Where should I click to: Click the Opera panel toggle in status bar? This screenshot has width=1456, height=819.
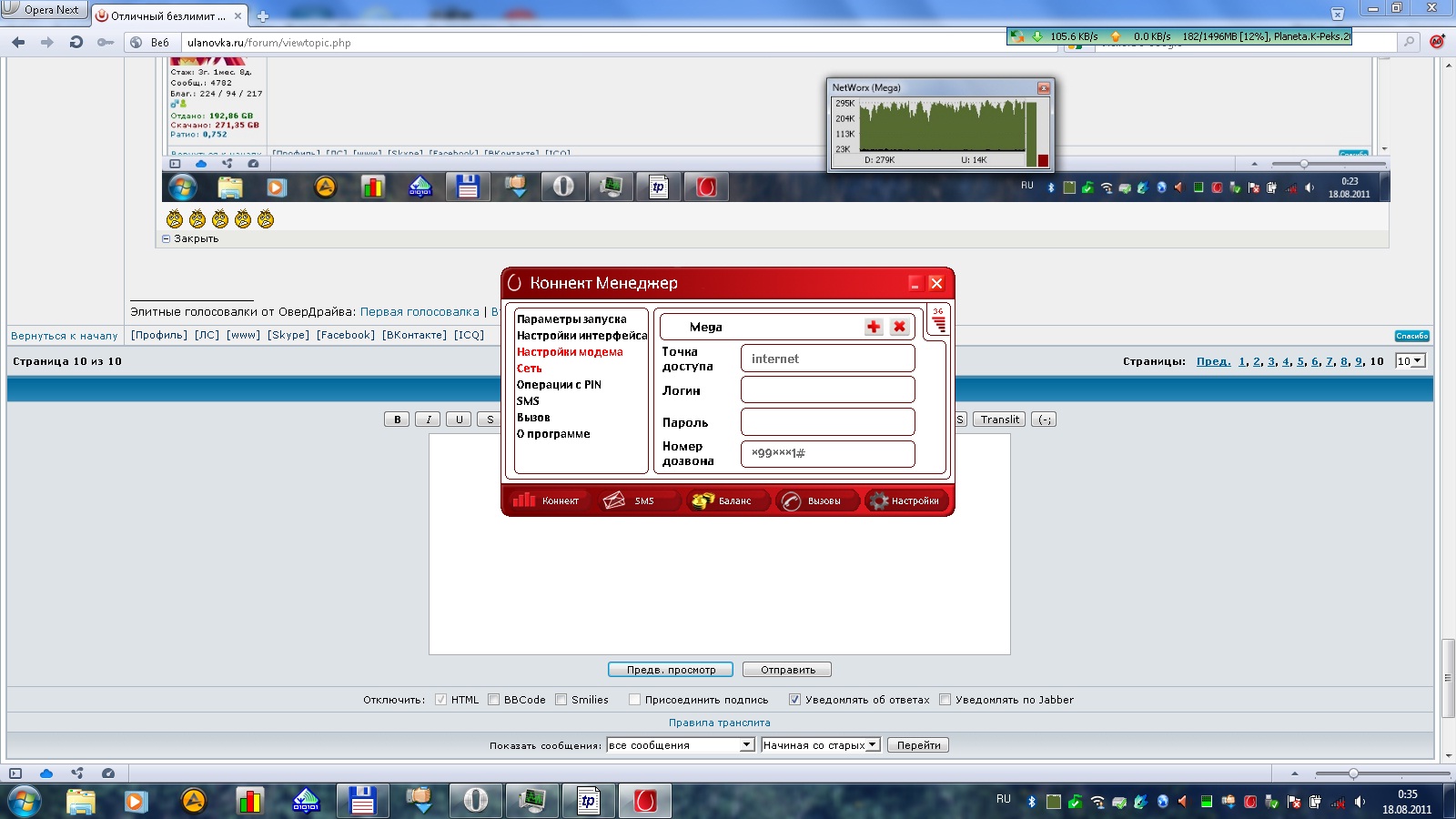pyautogui.click(x=15, y=773)
